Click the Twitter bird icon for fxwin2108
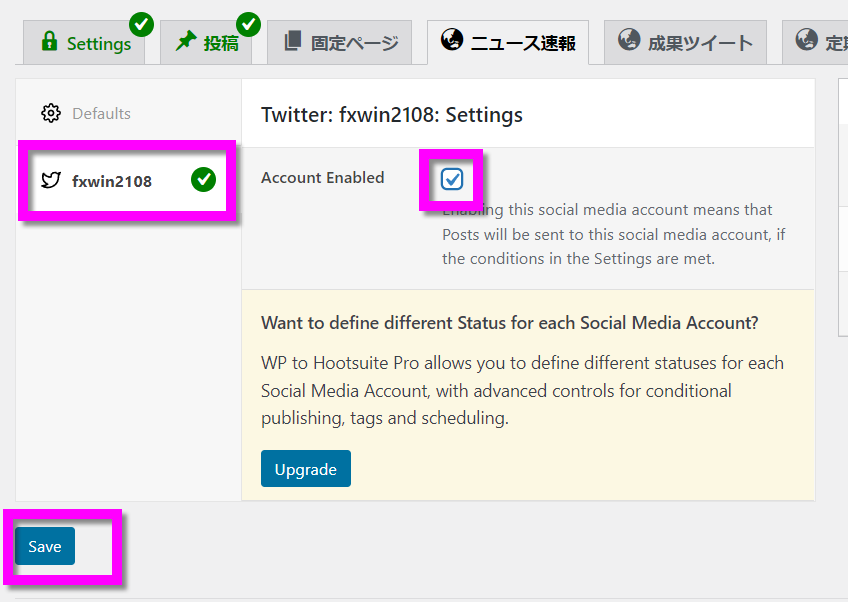 [x=51, y=180]
